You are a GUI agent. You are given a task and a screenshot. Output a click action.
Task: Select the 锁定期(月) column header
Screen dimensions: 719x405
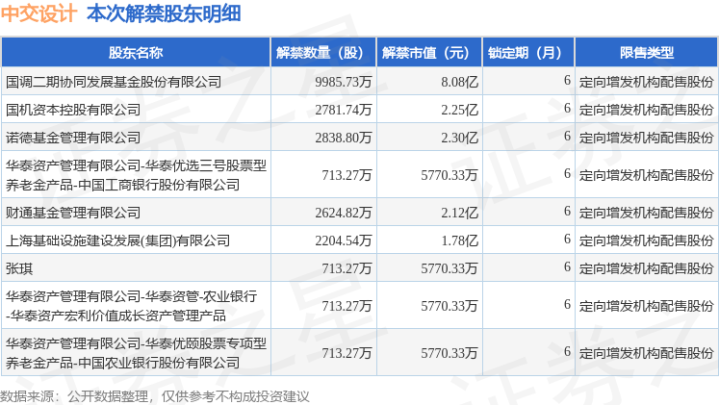click(528, 53)
